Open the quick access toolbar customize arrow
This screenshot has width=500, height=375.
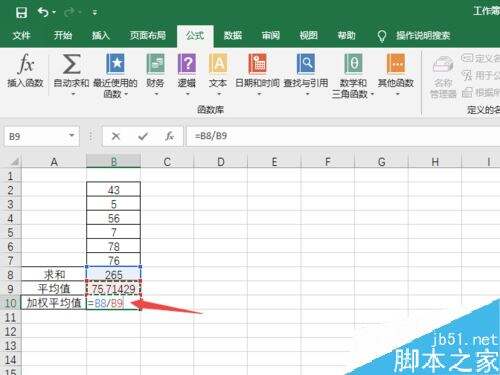(95, 13)
